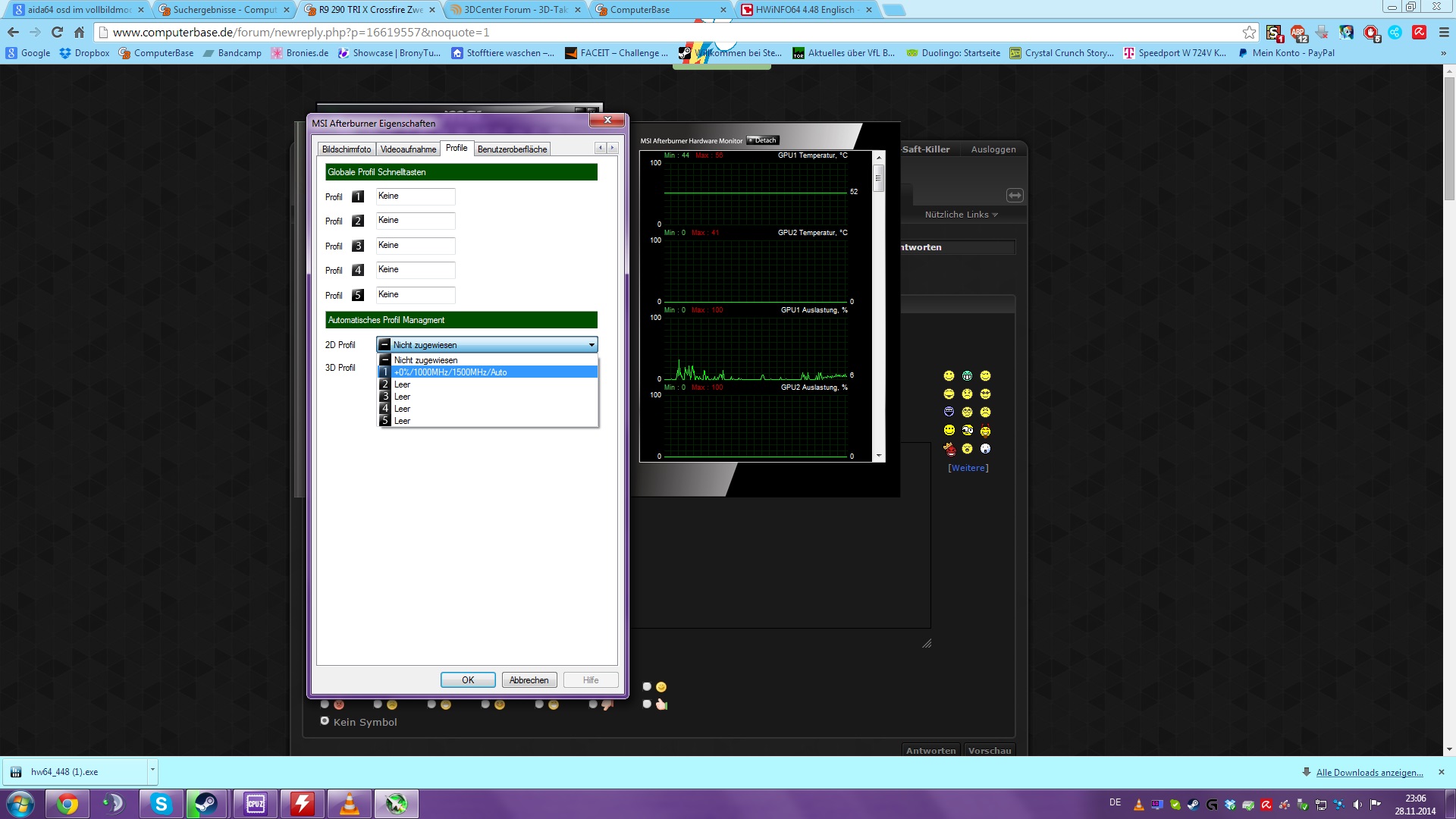Click Abbrechen to cancel dialog

(x=529, y=680)
